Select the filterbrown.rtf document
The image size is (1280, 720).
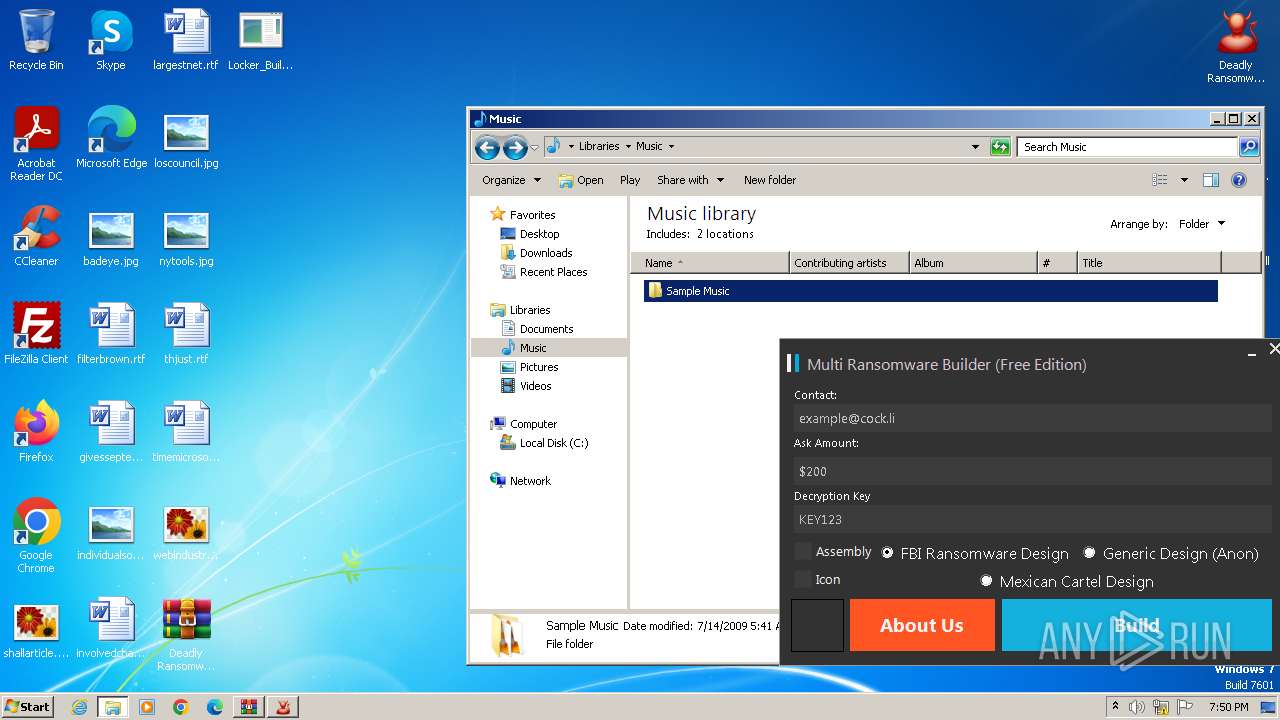(x=111, y=334)
